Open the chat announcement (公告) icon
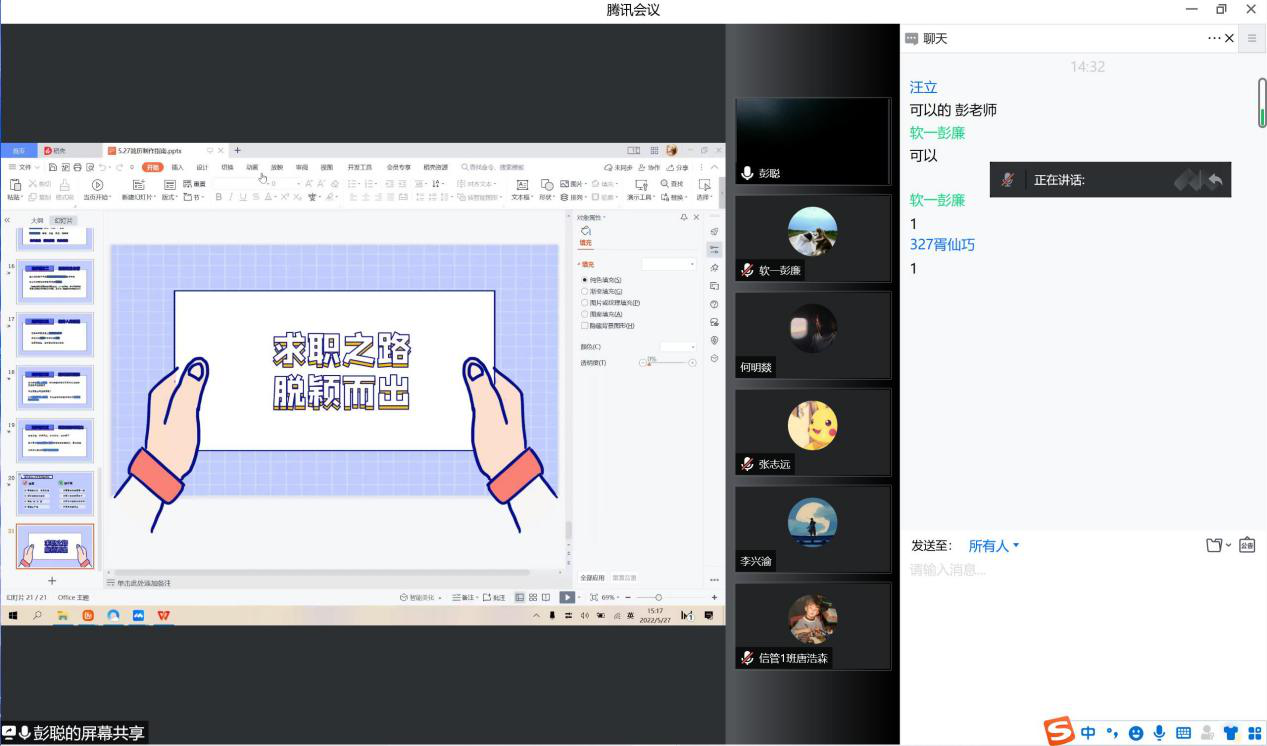 point(1247,545)
